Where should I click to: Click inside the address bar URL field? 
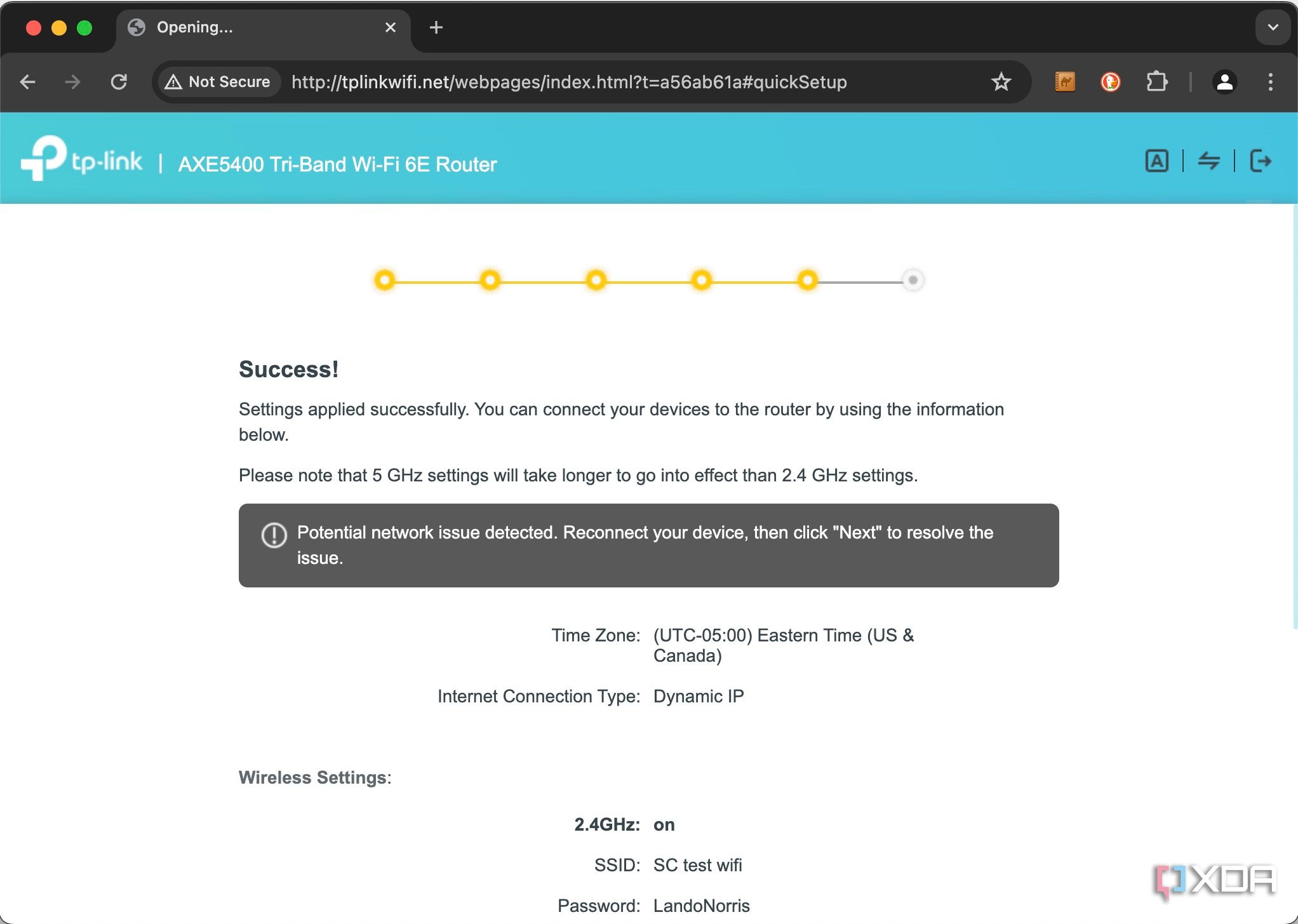click(x=568, y=82)
